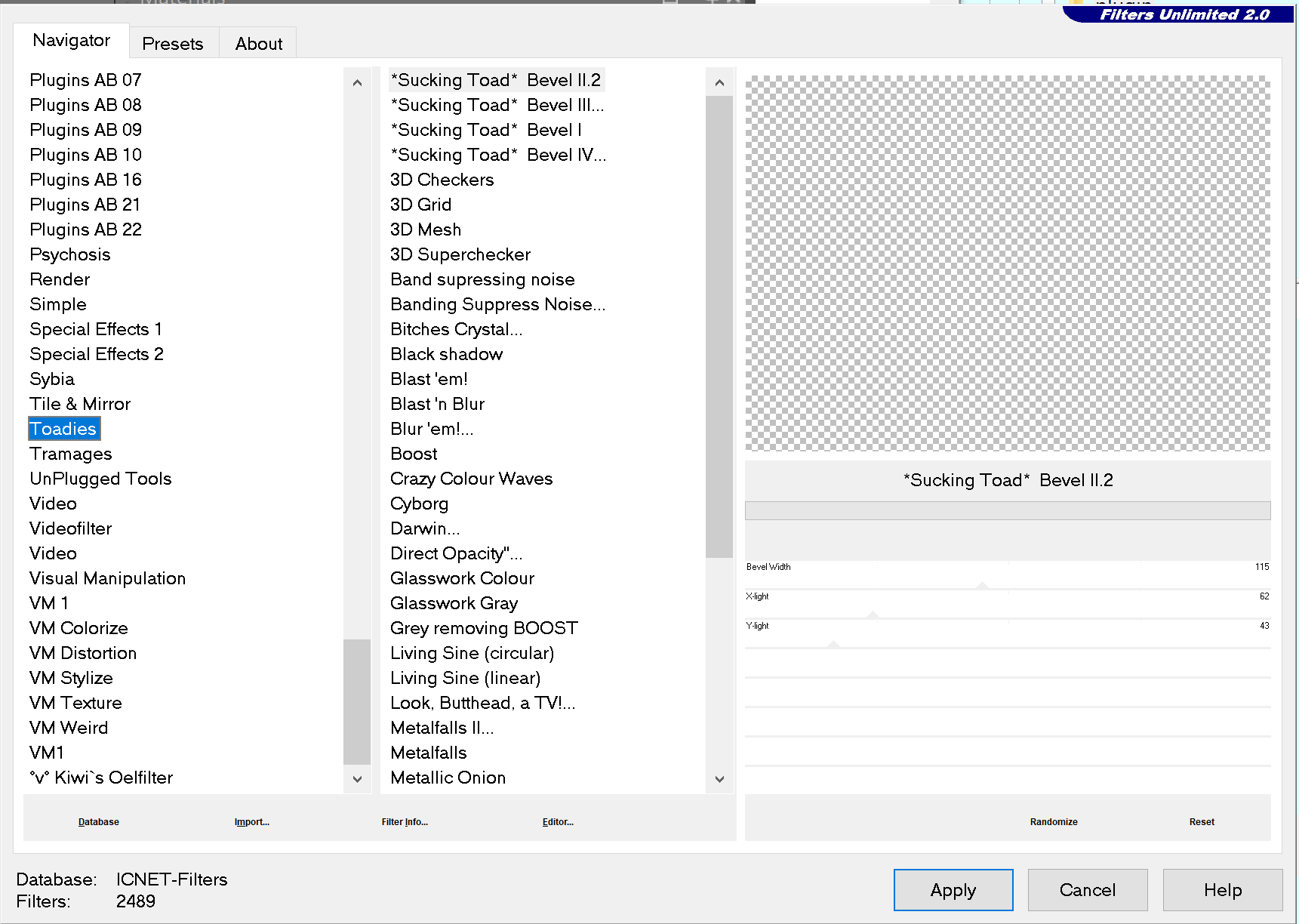Open Help for Filters Unlimited
Image resolution: width=1299 pixels, height=924 pixels.
(1222, 890)
